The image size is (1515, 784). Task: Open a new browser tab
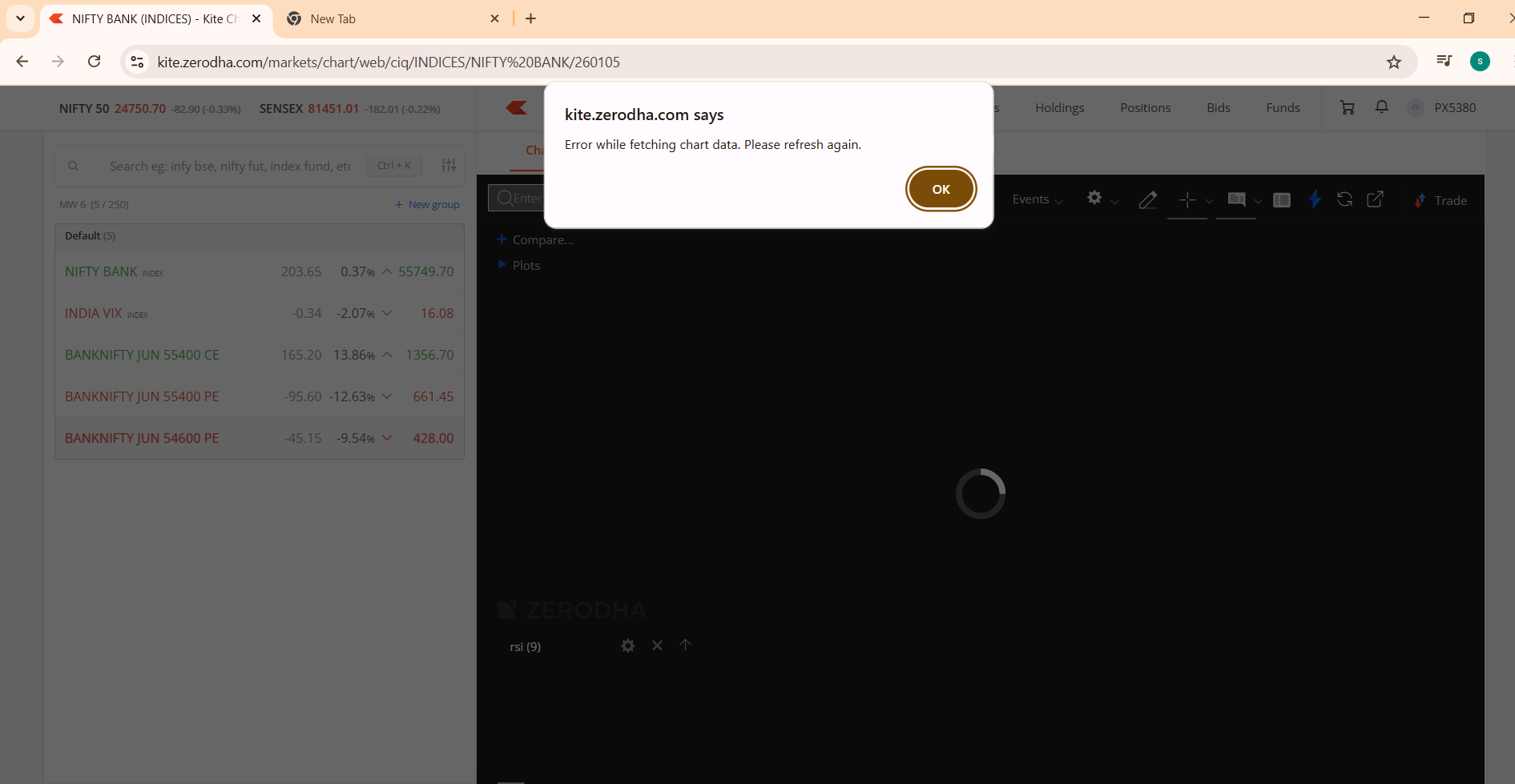[x=530, y=18]
